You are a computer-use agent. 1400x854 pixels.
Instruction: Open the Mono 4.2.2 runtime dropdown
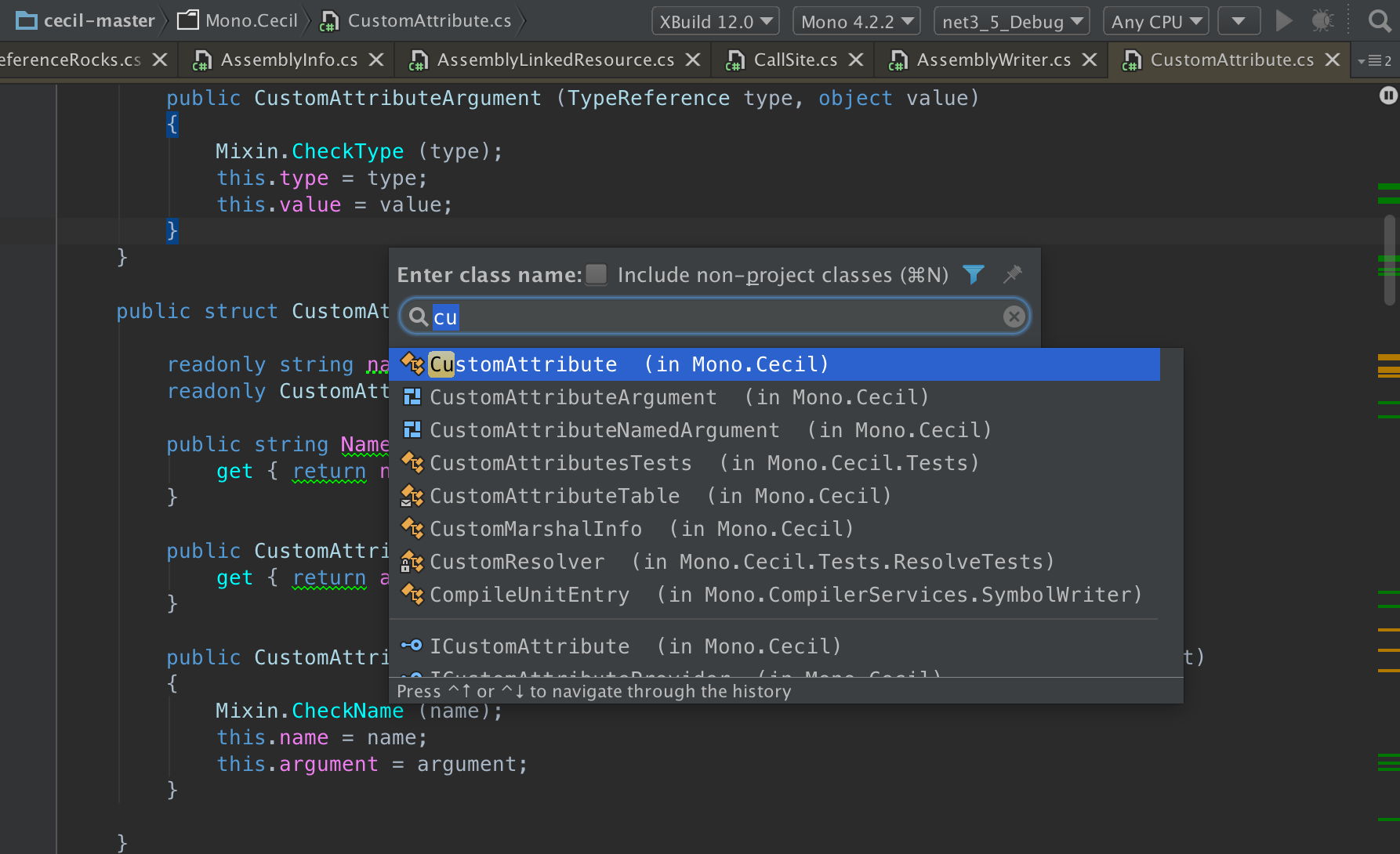point(855,21)
